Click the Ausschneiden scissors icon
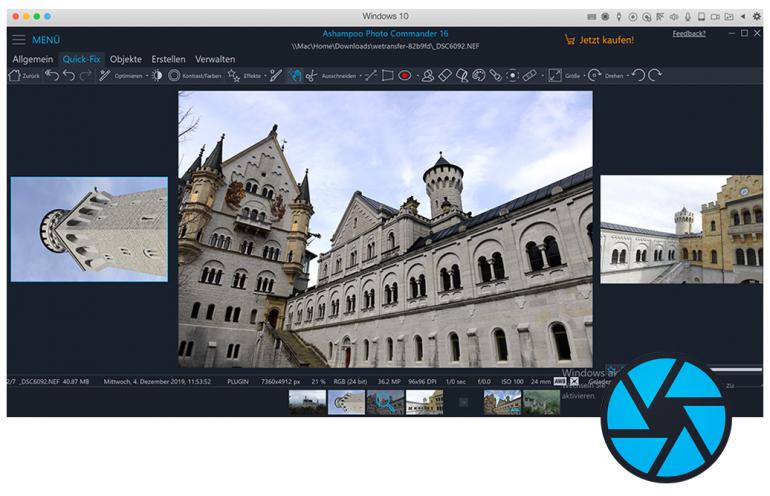Screen dimensions: 770x496 pos(311,76)
